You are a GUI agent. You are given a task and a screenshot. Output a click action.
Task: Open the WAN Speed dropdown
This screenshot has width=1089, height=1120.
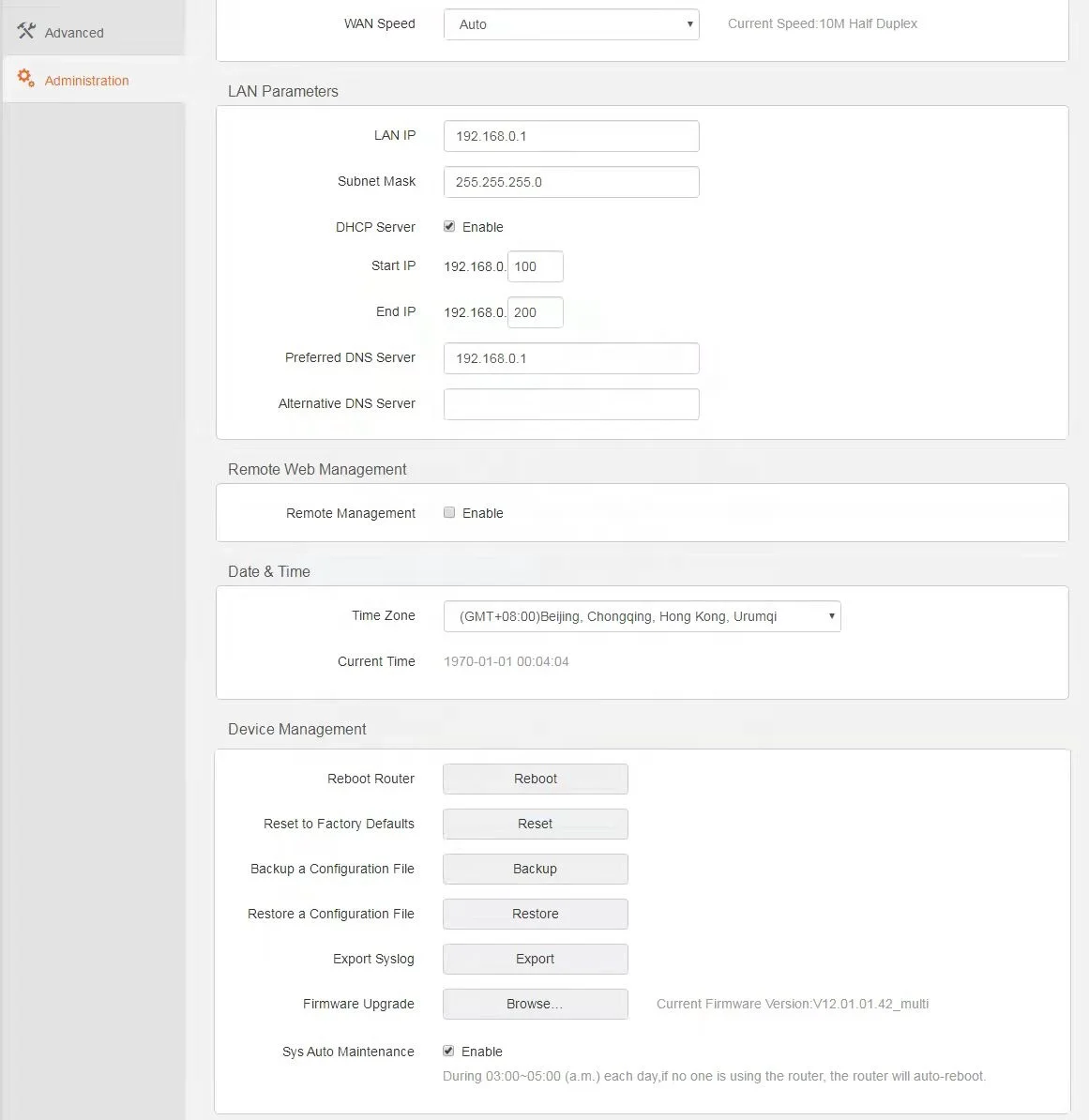pos(571,24)
